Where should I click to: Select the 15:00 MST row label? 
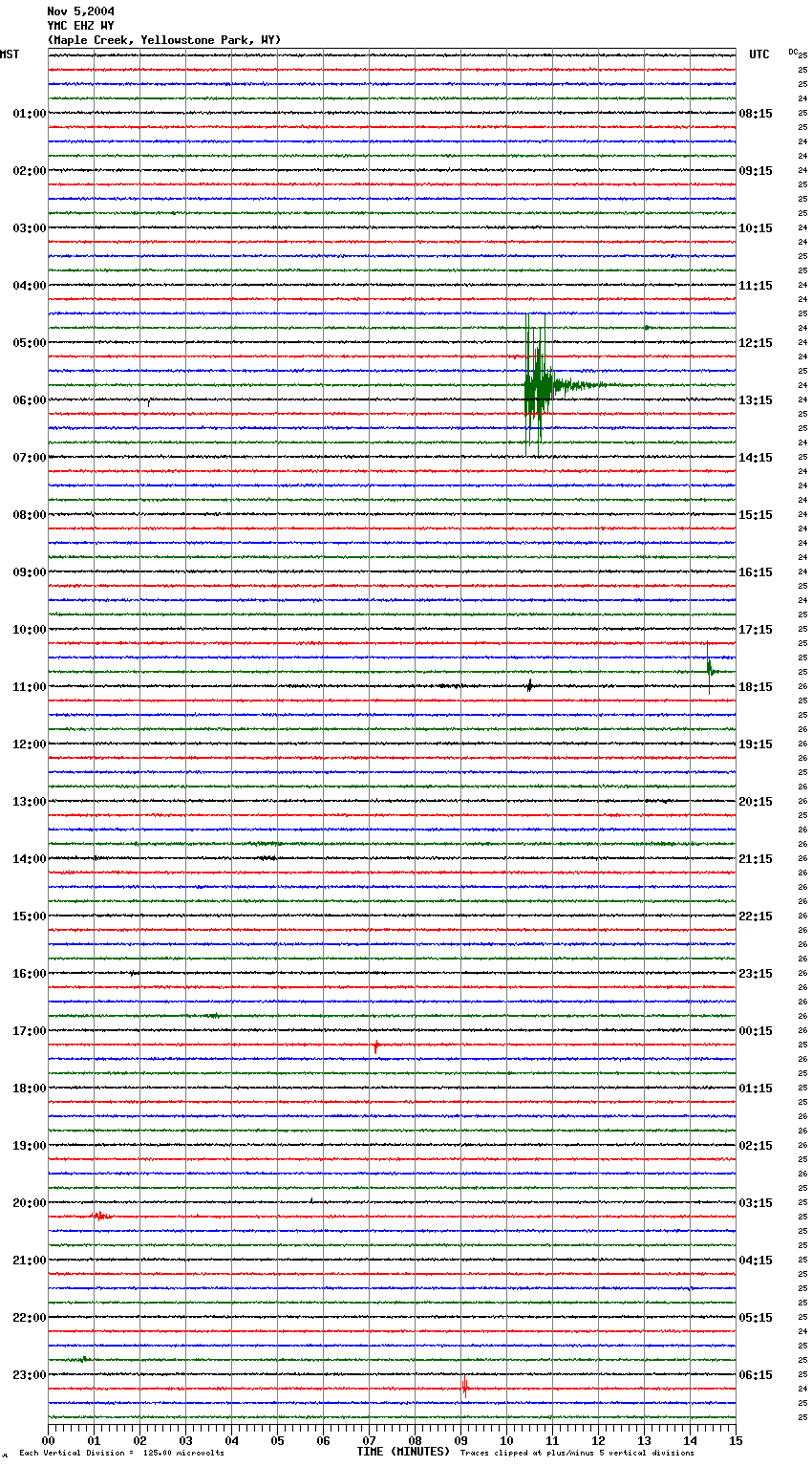click(30, 916)
